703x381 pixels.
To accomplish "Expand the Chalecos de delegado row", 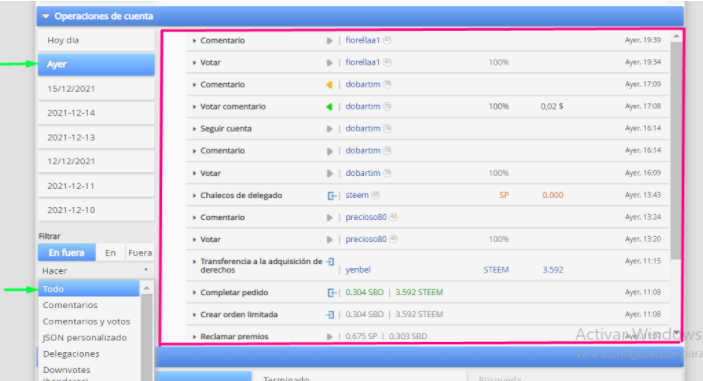I will pyautogui.click(x=194, y=195).
